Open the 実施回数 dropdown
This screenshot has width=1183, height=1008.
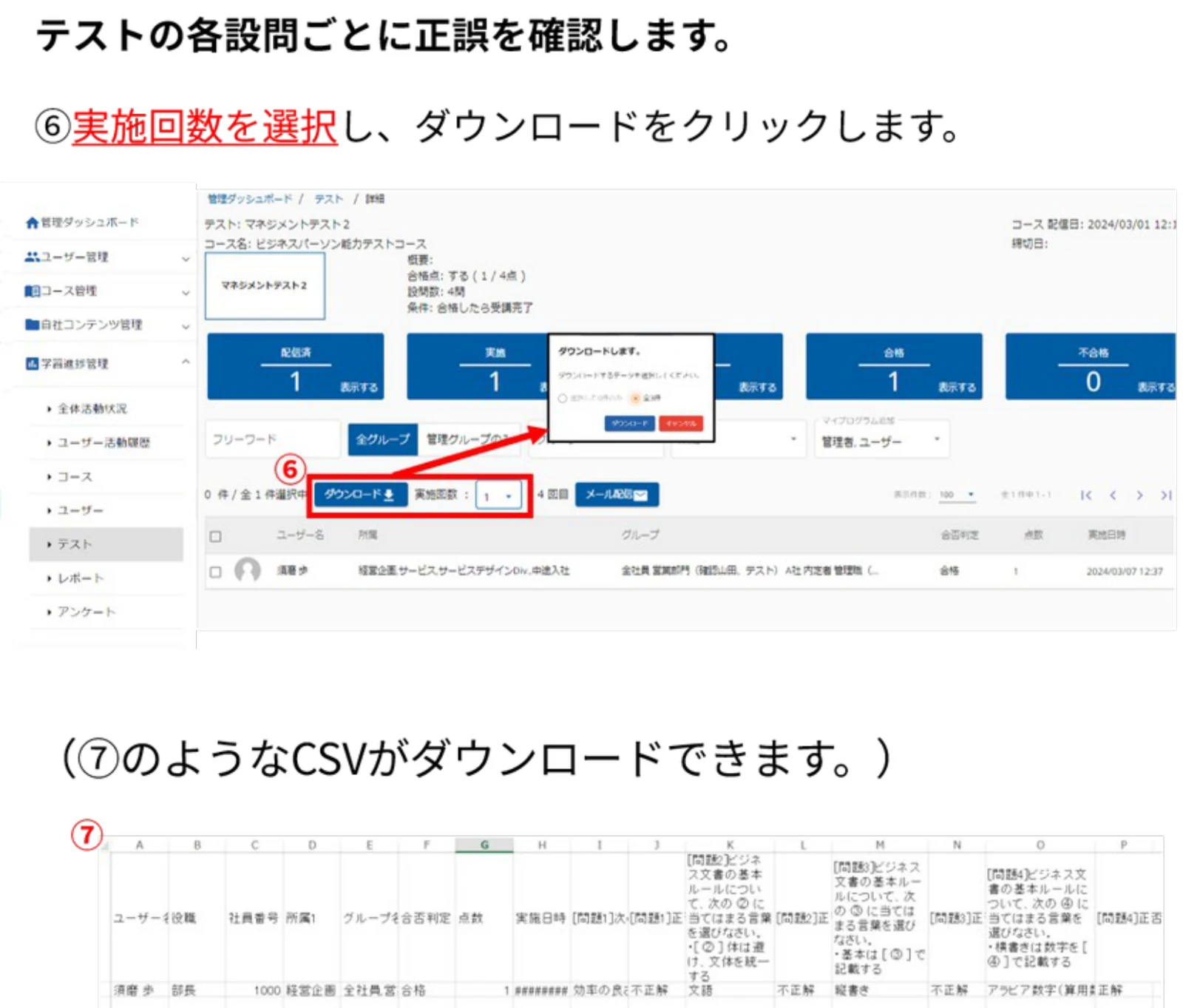coord(499,495)
